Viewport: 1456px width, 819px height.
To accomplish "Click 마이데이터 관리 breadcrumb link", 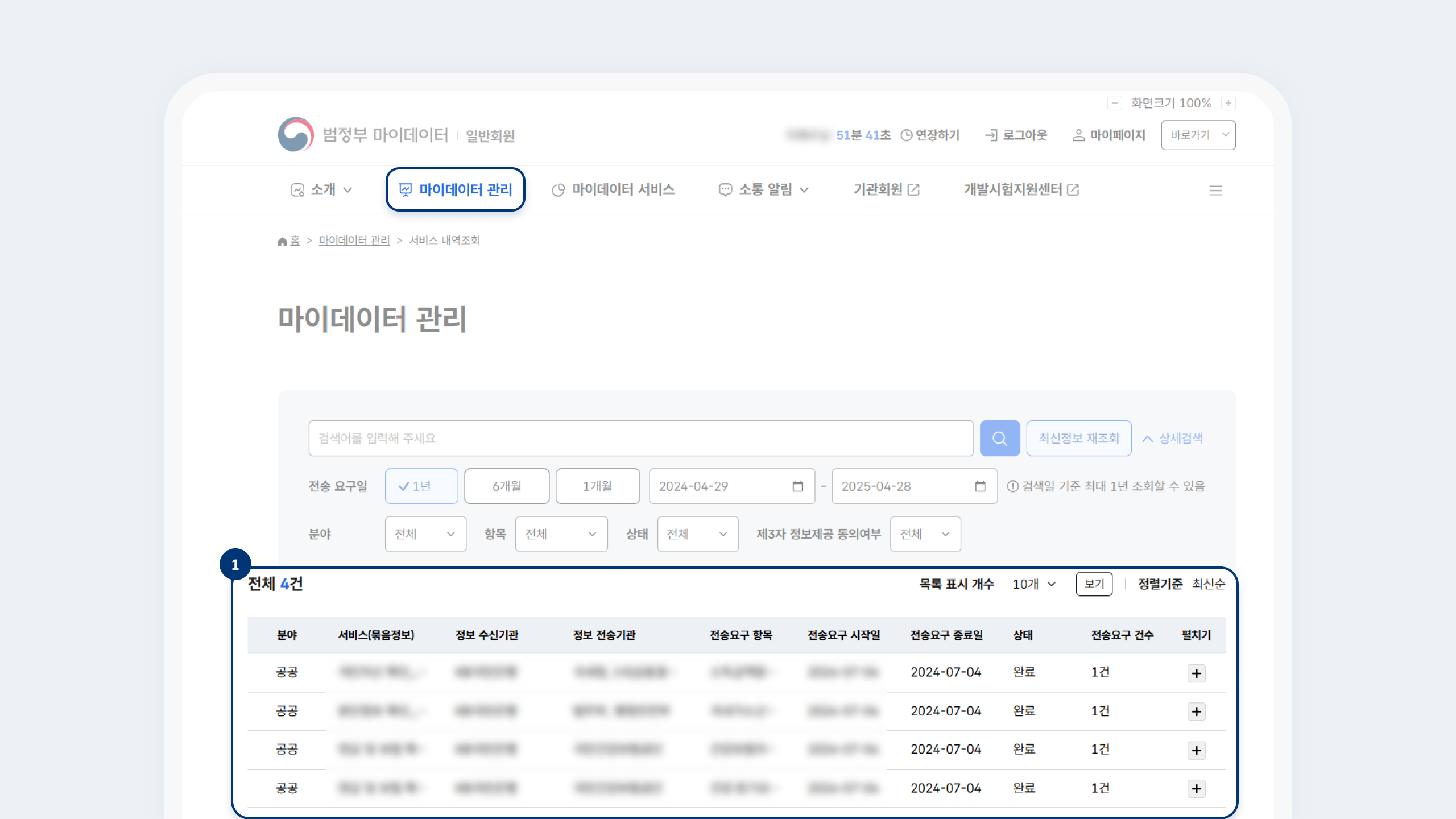I will coord(354,241).
